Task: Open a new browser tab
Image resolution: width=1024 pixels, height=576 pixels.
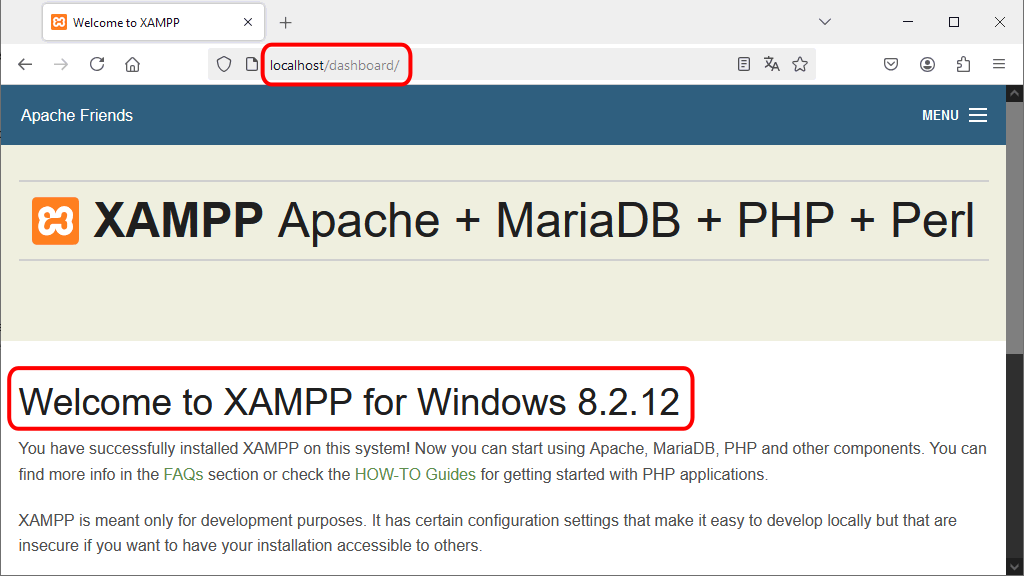Action: point(285,23)
